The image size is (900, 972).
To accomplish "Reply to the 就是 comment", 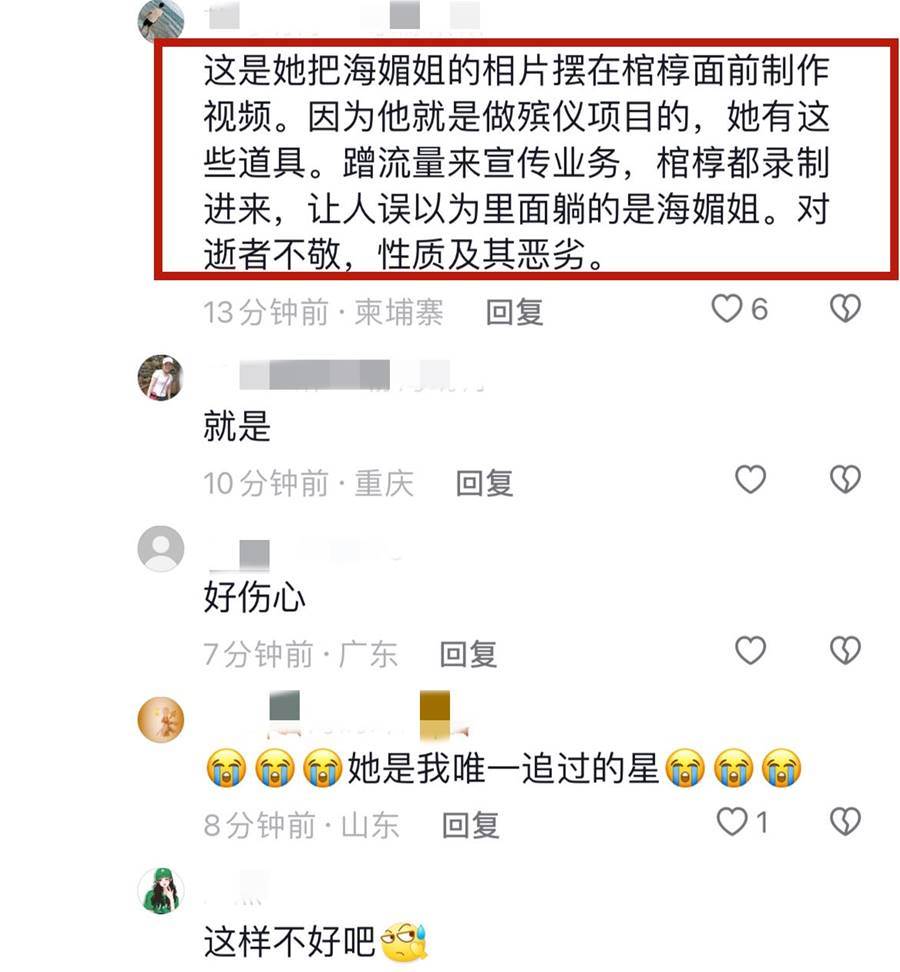I will coord(485,483).
